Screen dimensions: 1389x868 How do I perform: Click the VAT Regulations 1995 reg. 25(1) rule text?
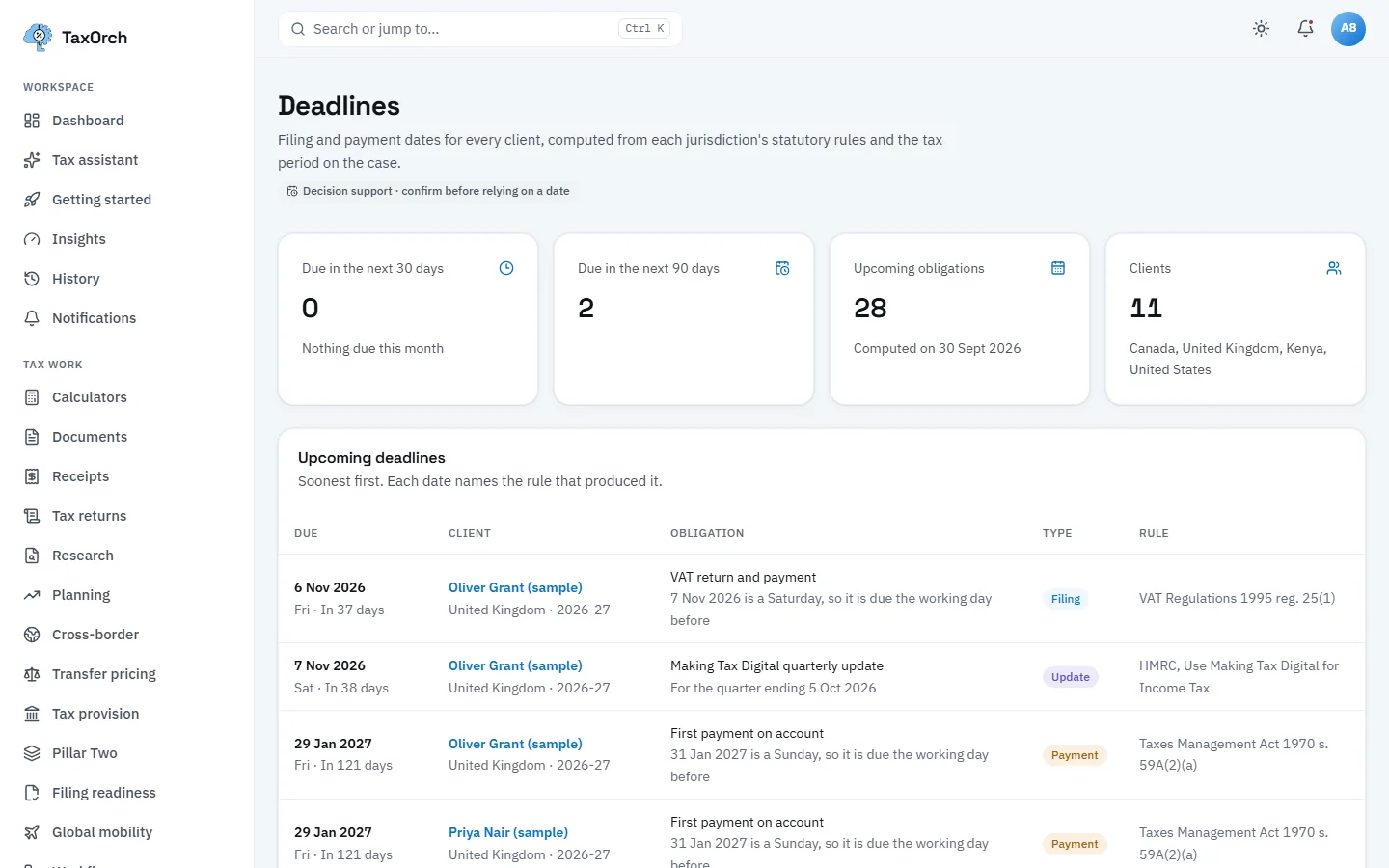click(x=1238, y=598)
